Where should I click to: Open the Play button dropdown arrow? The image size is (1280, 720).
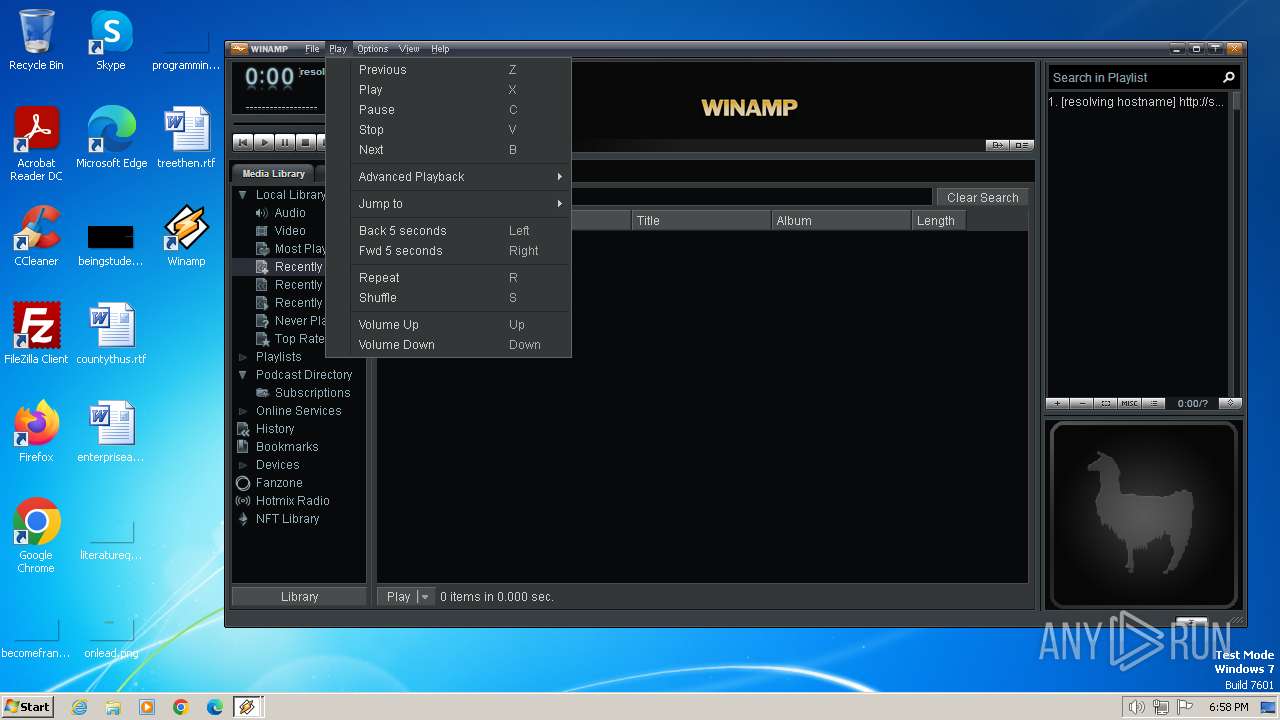click(425, 597)
